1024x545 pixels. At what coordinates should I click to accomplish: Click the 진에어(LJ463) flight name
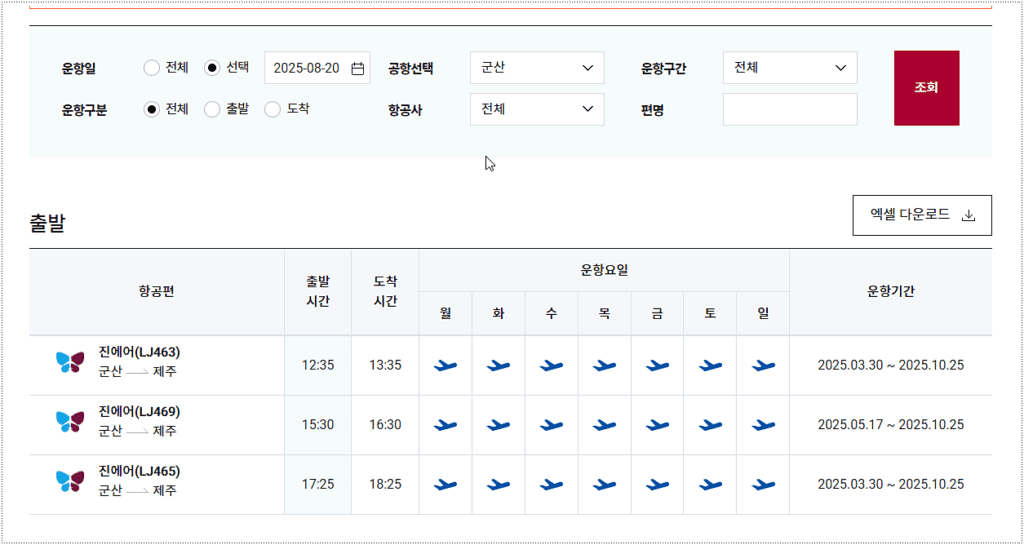click(139, 352)
